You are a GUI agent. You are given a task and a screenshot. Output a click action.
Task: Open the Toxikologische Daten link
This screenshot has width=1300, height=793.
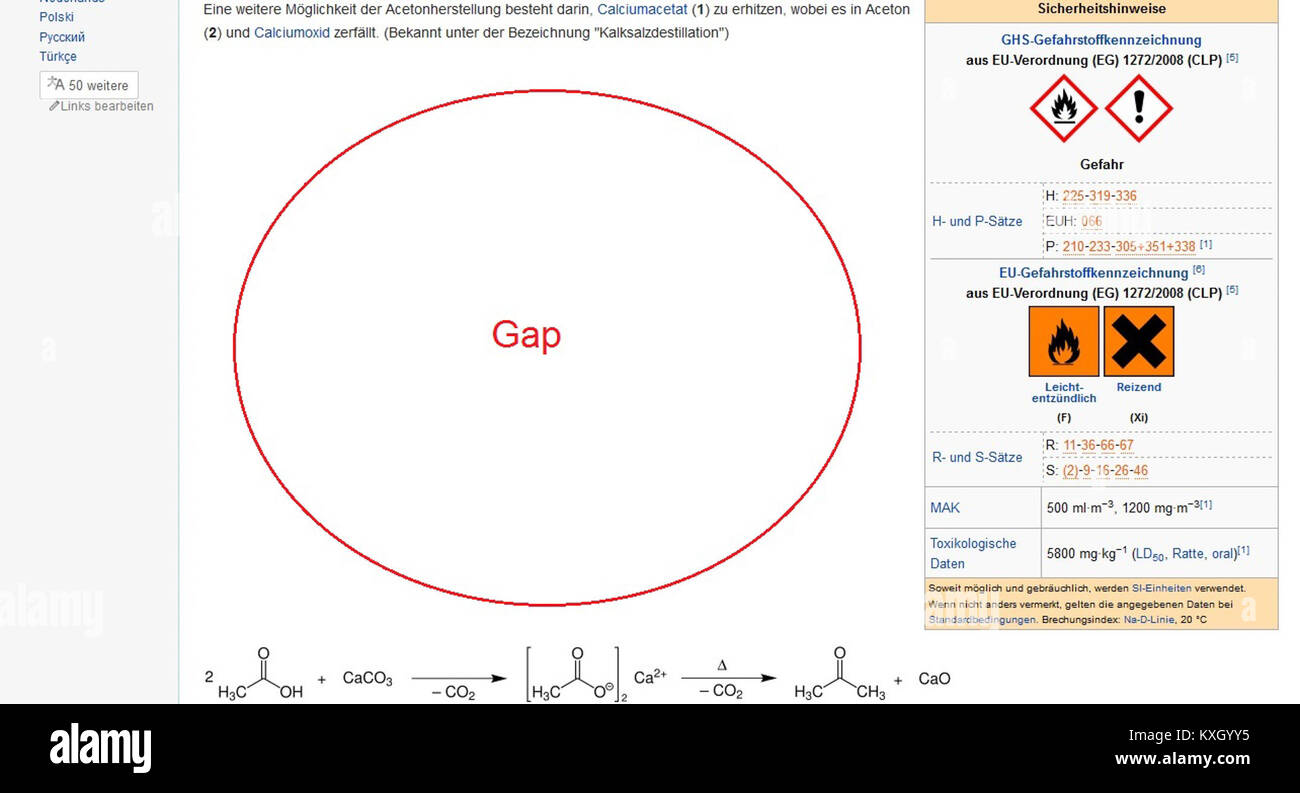pyautogui.click(x=973, y=553)
